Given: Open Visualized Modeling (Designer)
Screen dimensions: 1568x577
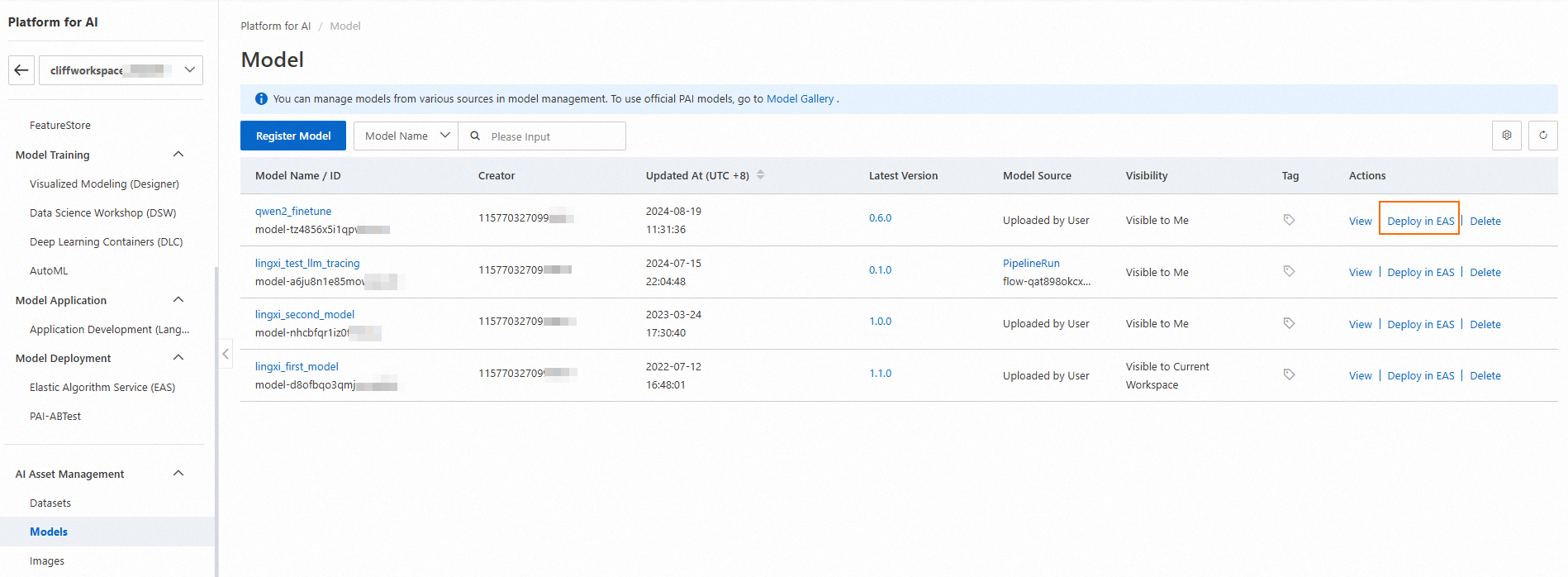Looking at the screenshot, I should pos(104,184).
